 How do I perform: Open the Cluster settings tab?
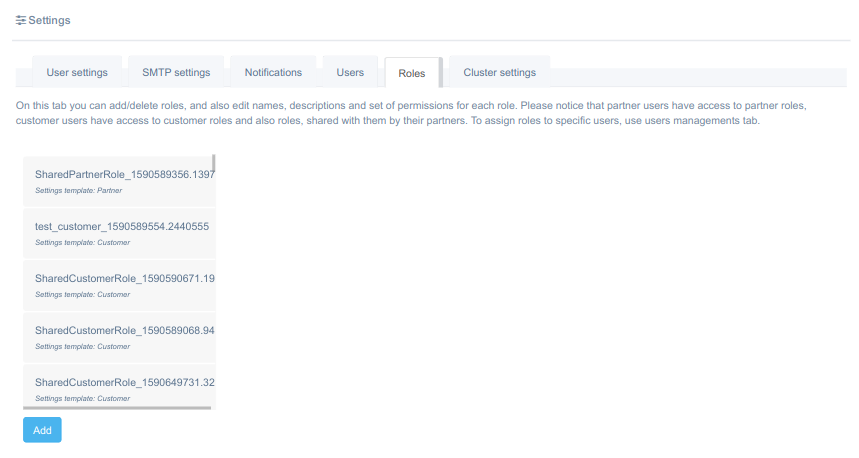[x=500, y=72]
